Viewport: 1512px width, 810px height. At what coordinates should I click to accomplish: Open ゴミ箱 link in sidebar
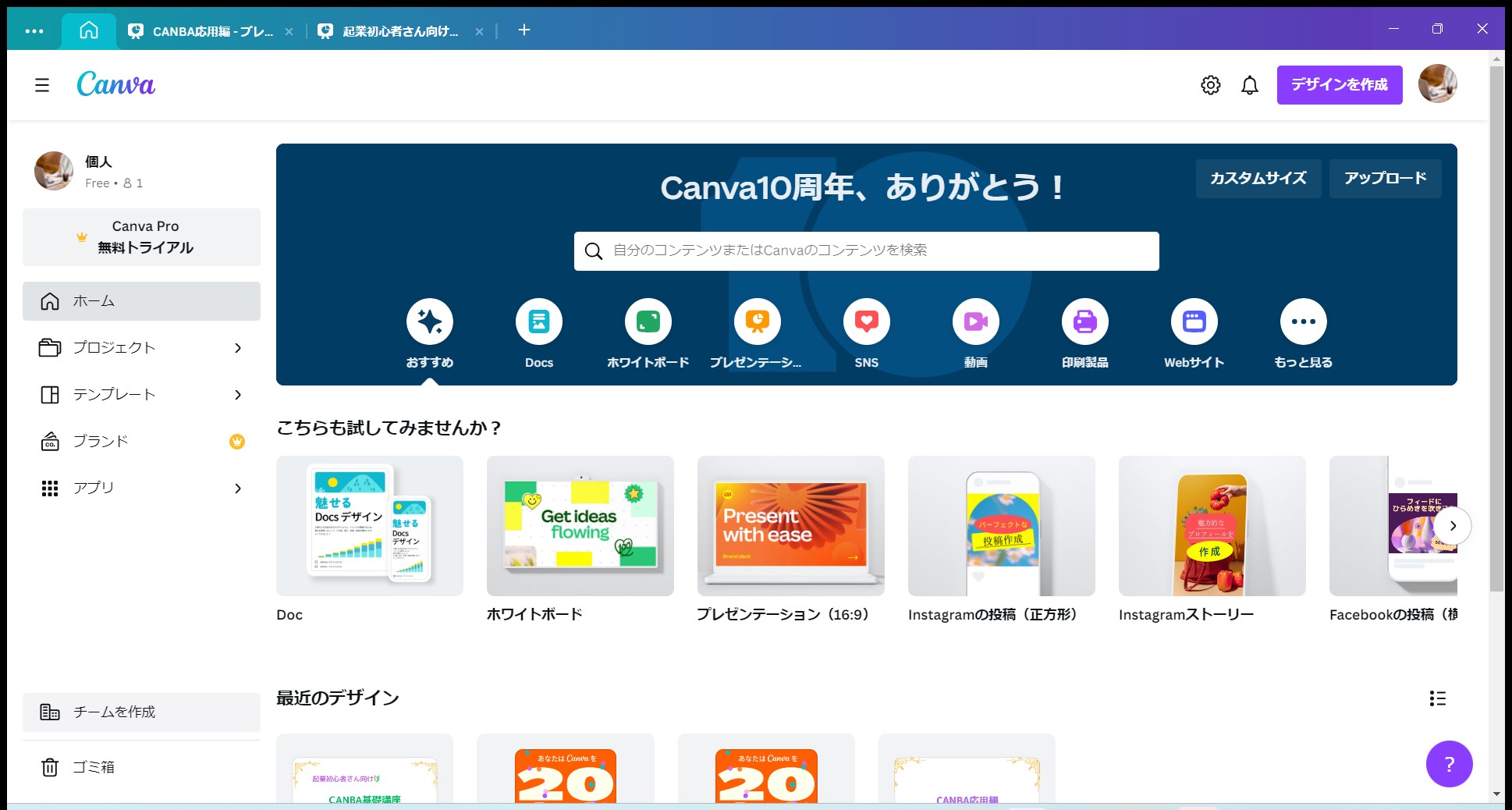click(x=141, y=768)
